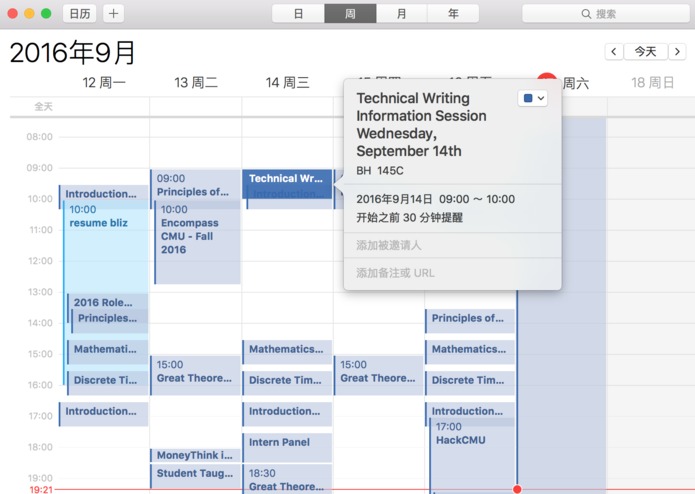This screenshot has height=494, width=695.
Task: Edit location BH 145C in popover
Action: click(x=380, y=171)
